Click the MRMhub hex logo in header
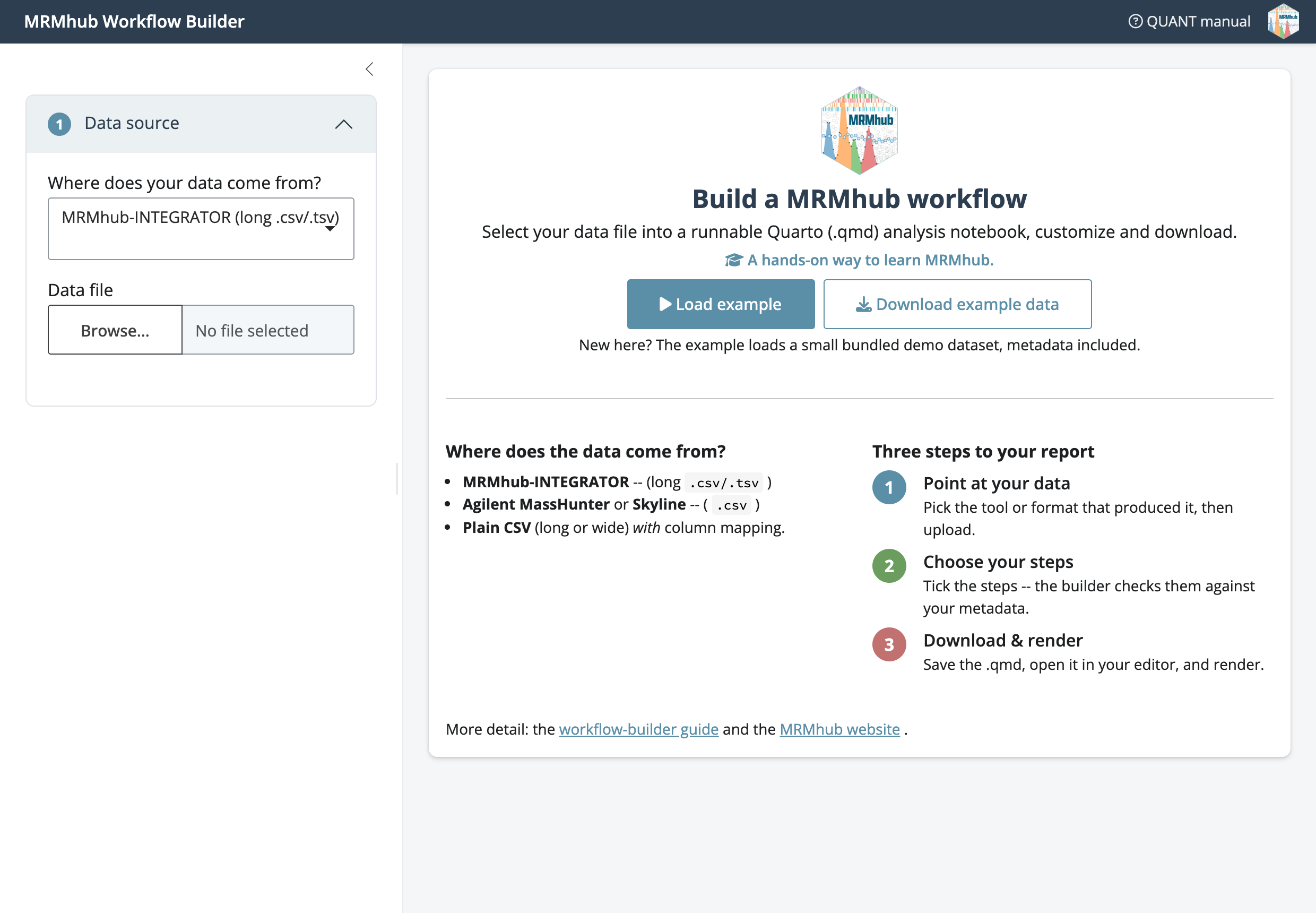 tap(1283, 21)
